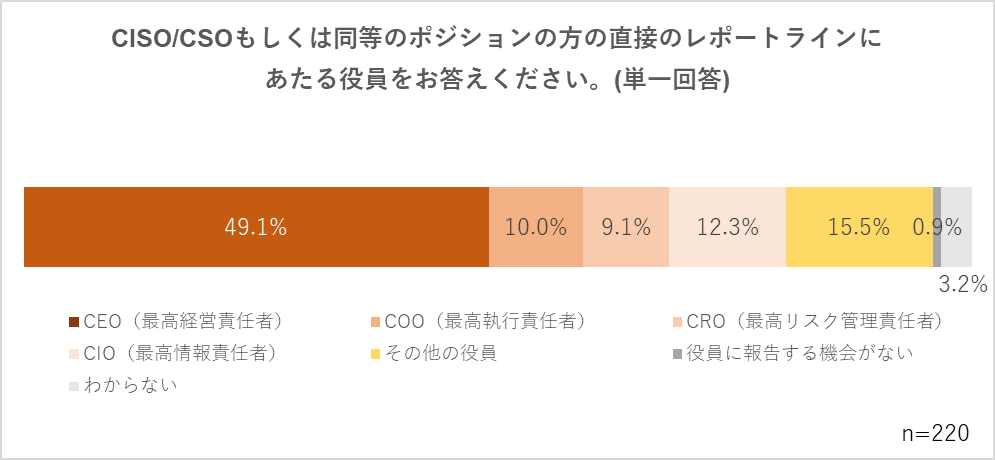Select the 49.1% bar segment
Screen dimensions: 995x460
click(256, 227)
